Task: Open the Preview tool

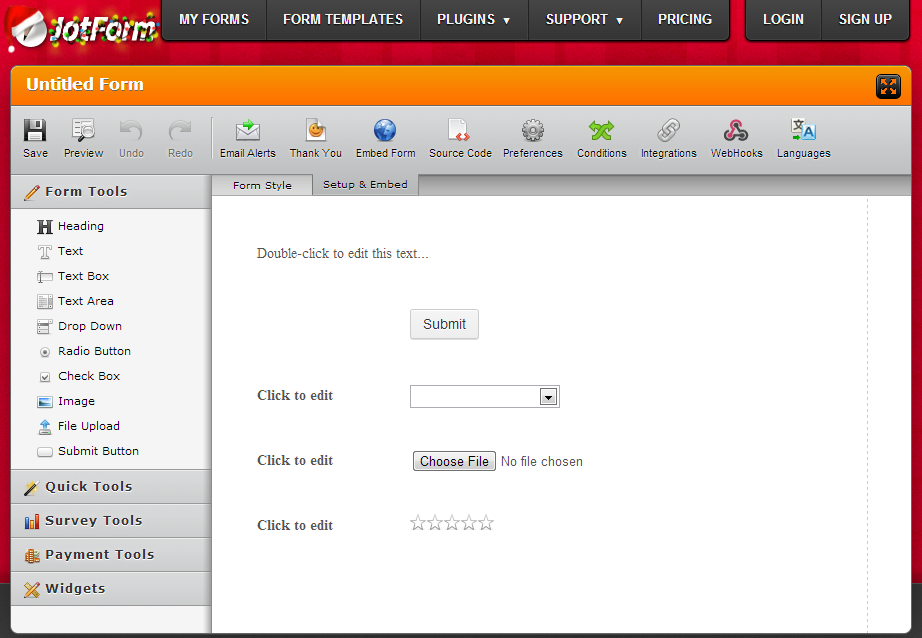Action: (83, 138)
